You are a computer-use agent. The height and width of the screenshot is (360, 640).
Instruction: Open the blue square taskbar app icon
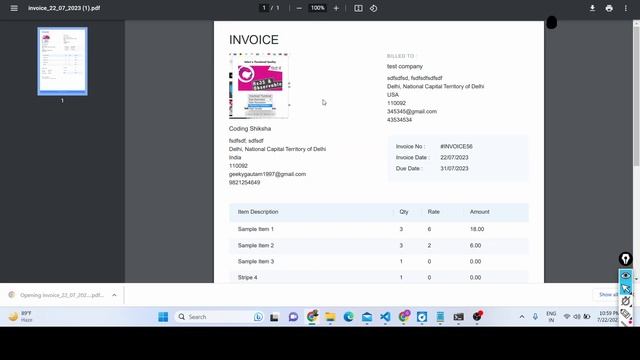click(422, 317)
